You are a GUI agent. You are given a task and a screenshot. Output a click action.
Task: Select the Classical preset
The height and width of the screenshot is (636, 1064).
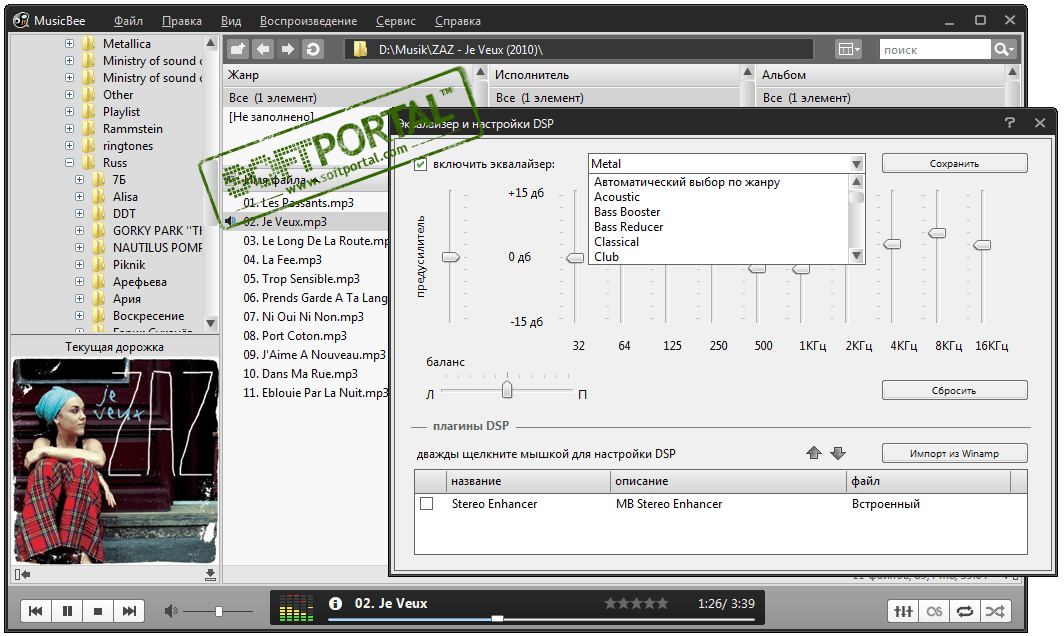point(719,242)
